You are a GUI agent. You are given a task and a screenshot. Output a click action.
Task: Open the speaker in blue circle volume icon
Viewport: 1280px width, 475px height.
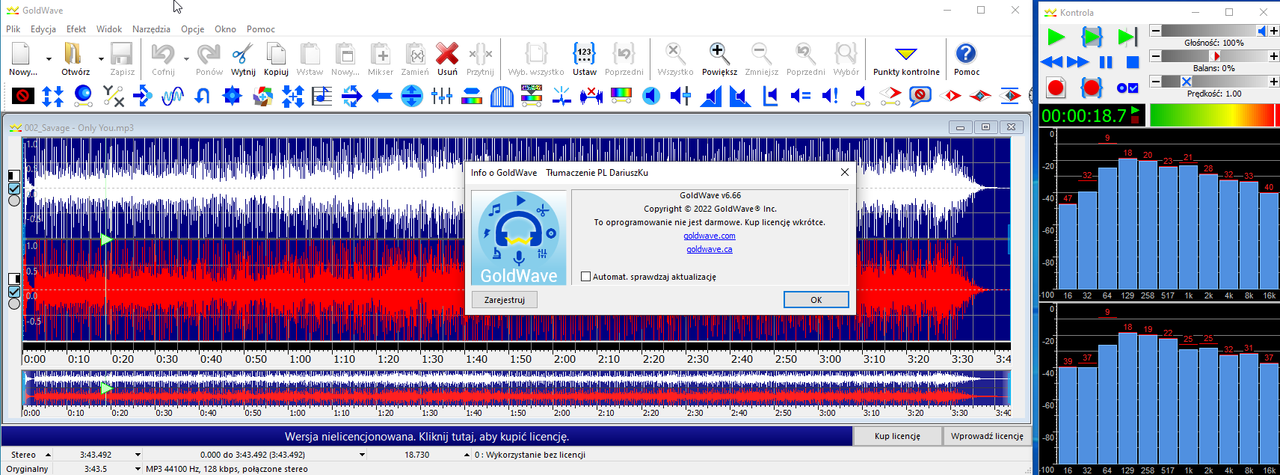(x=651, y=96)
